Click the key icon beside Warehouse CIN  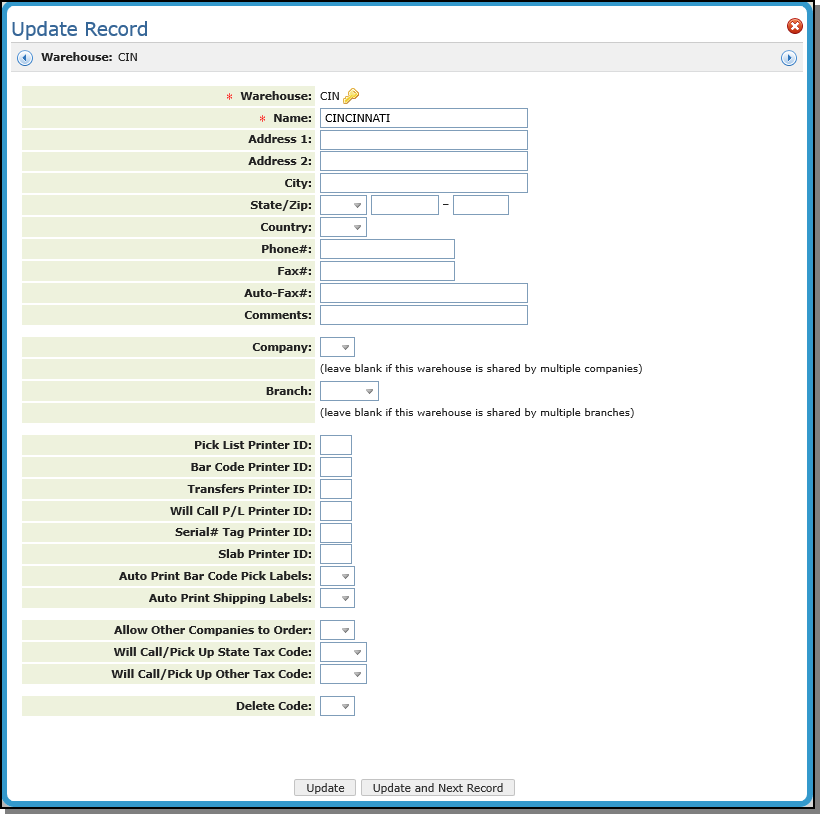(351, 96)
